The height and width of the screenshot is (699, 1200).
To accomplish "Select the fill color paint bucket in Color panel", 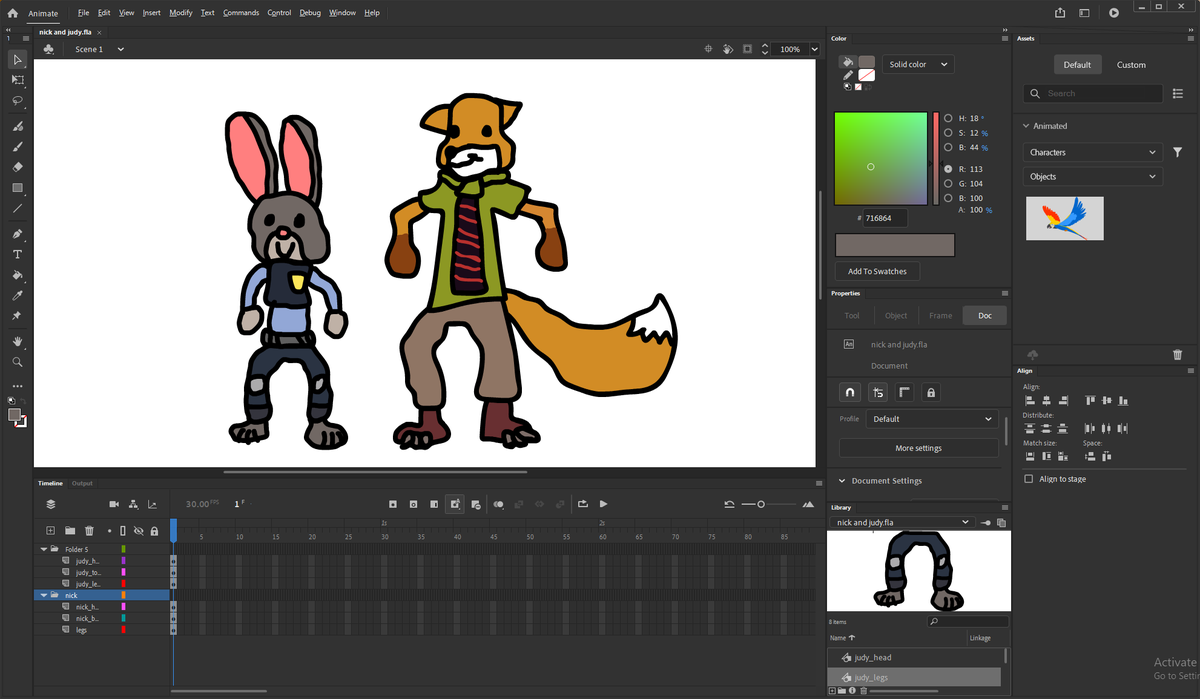I will [x=848, y=62].
